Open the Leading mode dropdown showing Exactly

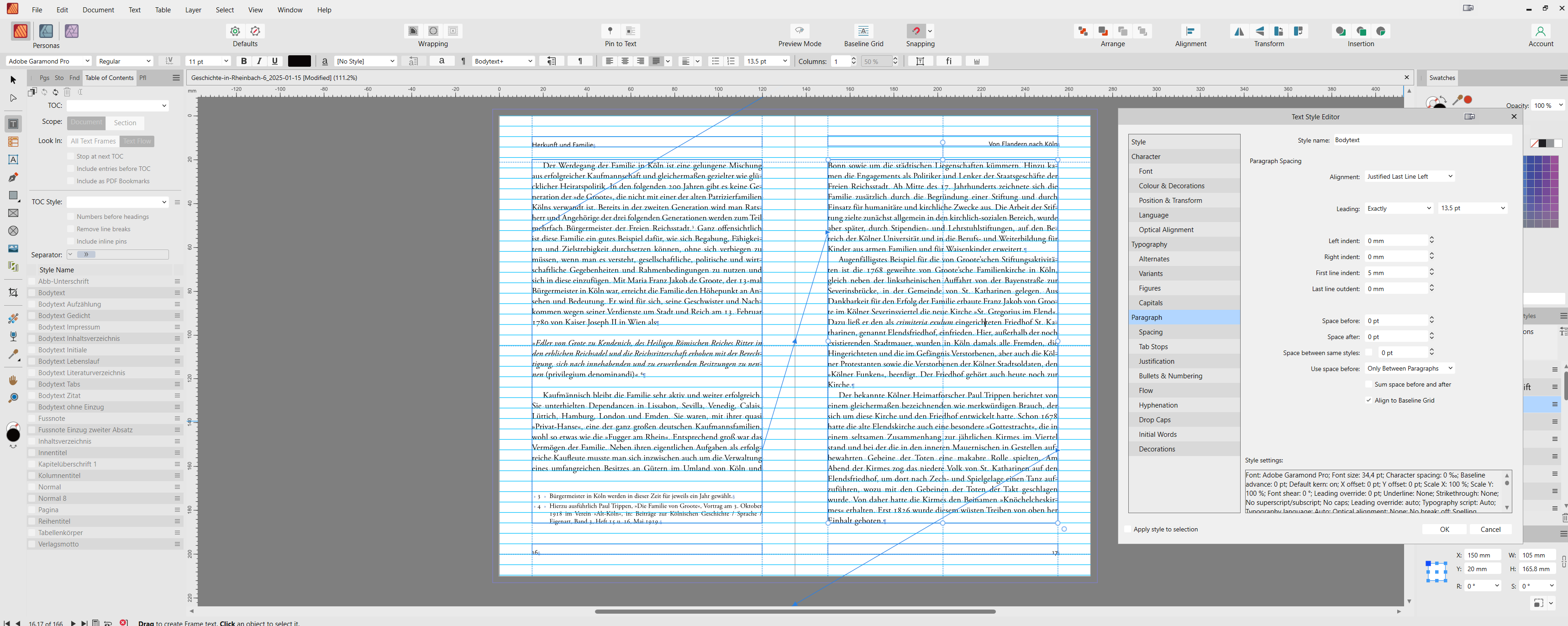pyautogui.click(x=1399, y=208)
